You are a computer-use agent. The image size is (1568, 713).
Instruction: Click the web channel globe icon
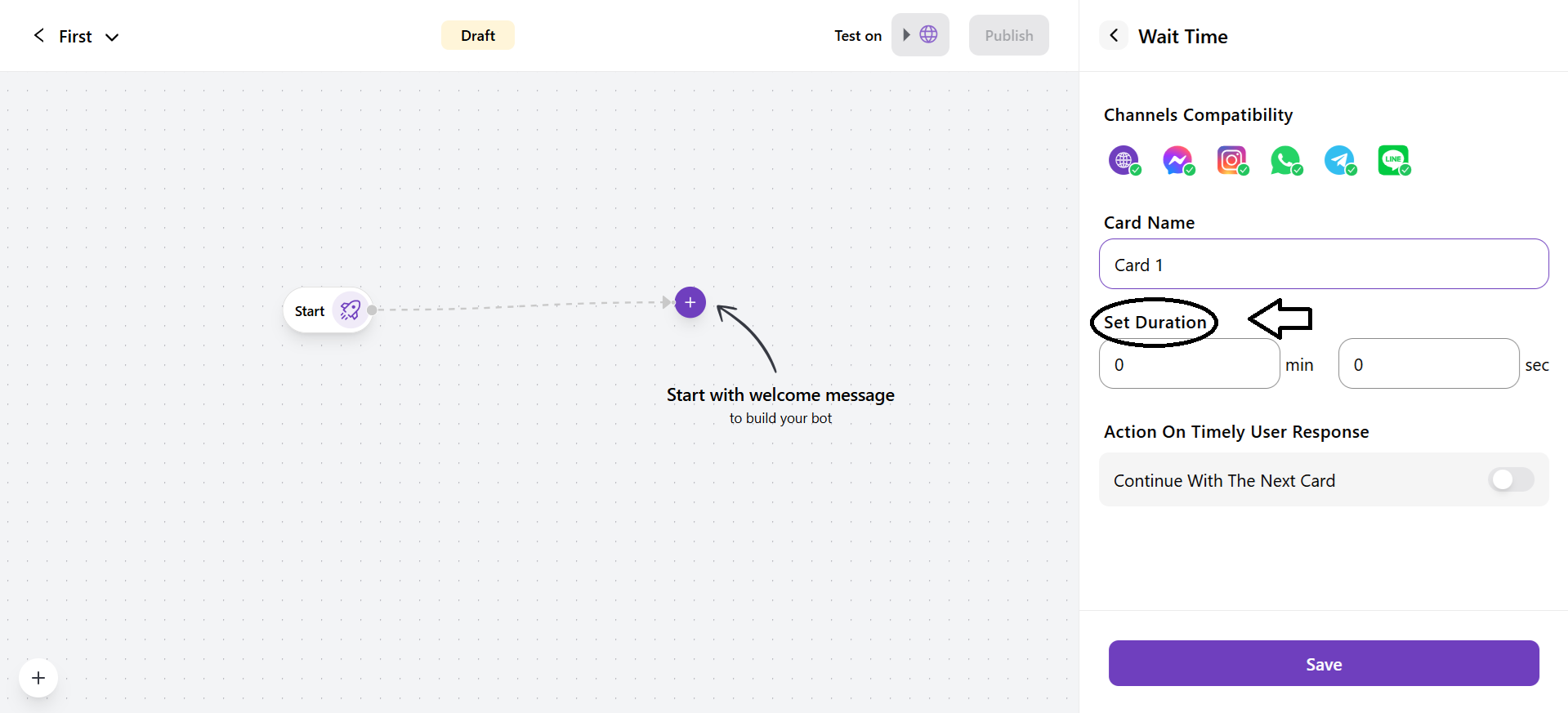pos(1124,160)
